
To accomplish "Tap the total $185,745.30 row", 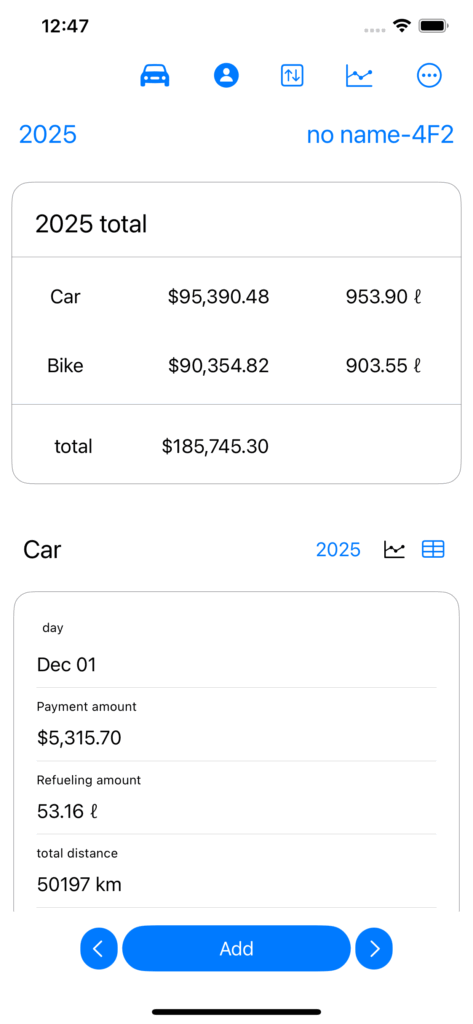I will pos(236,446).
